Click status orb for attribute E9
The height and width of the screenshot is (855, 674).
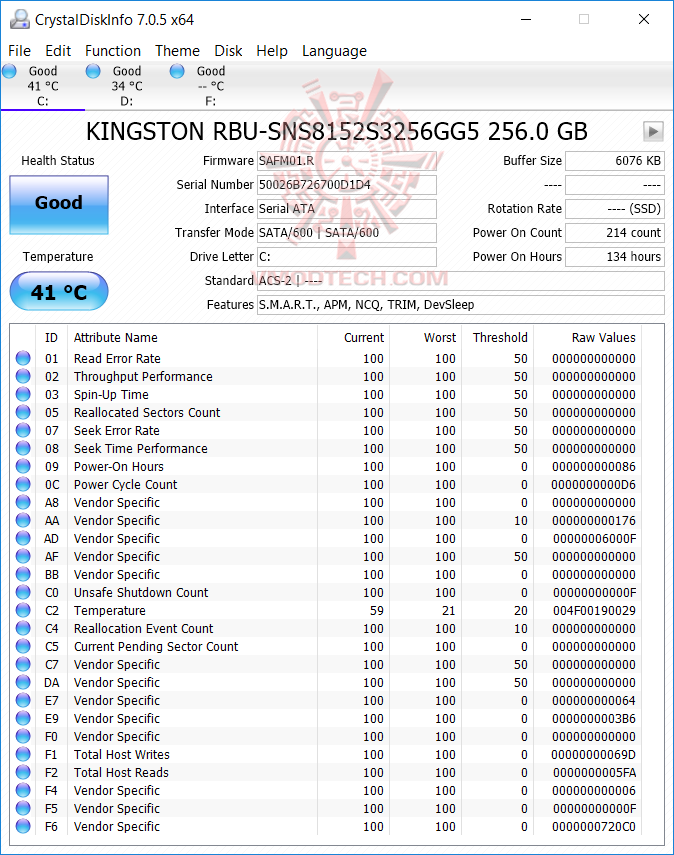coord(23,718)
